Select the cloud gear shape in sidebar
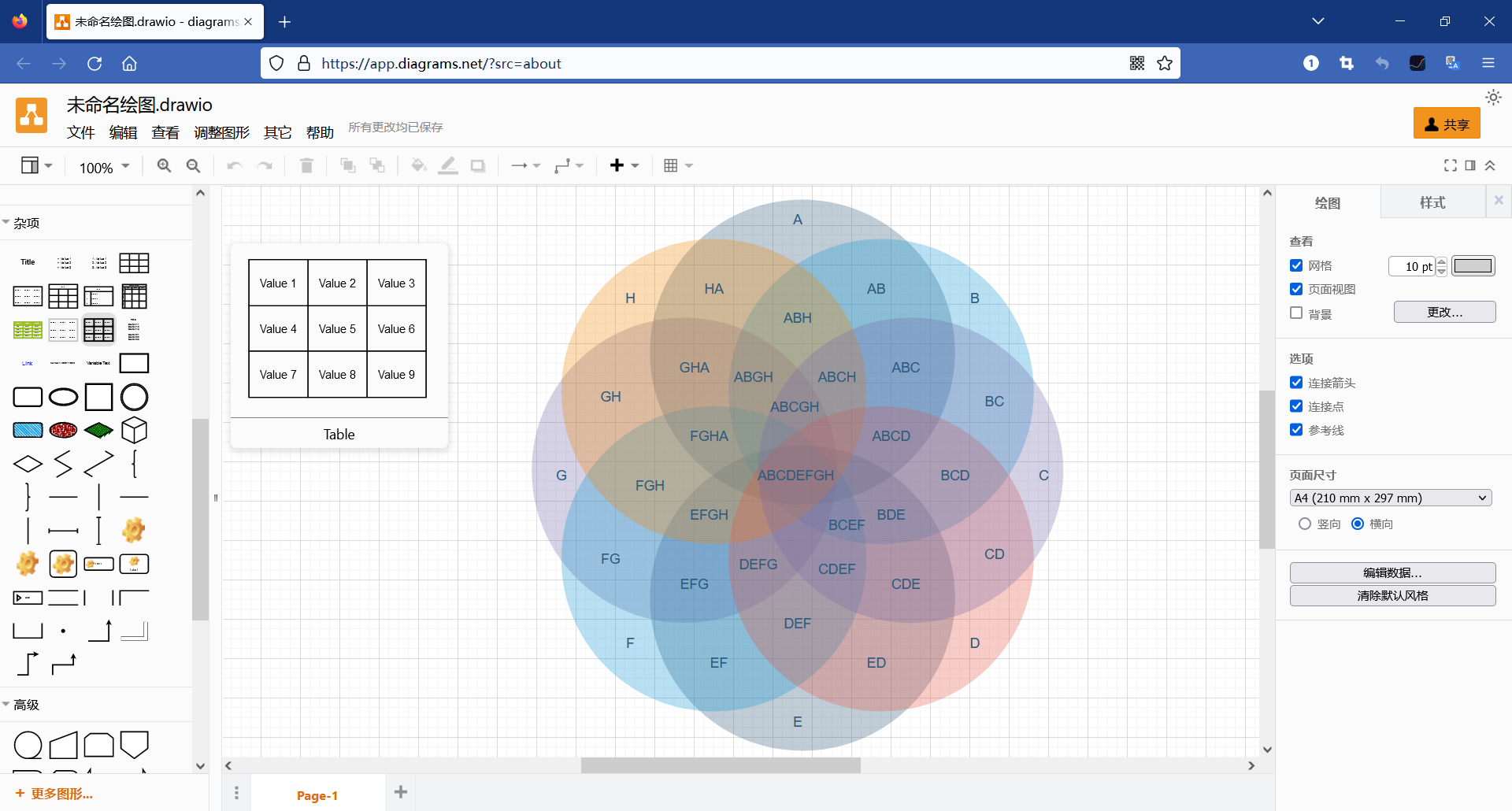This screenshot has width=1512, height=811. pos(134,530)
